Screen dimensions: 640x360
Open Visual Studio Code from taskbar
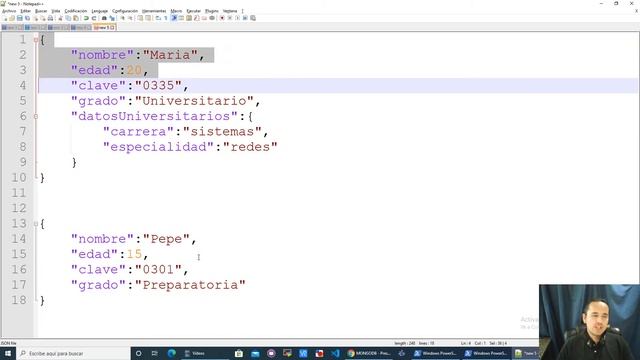pyautogui.click(x=335, y=353)
